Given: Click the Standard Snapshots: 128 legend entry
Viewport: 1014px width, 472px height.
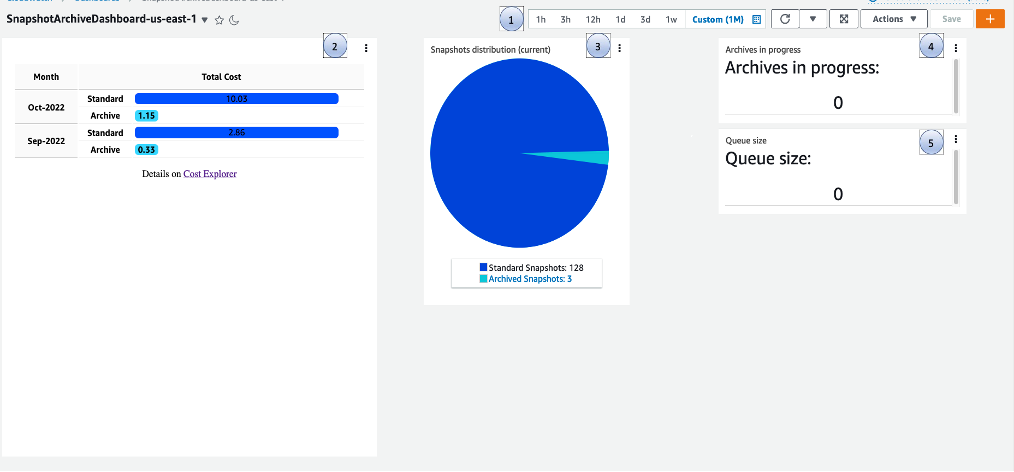Looking at the screenshot, I should tap(532, 268).
